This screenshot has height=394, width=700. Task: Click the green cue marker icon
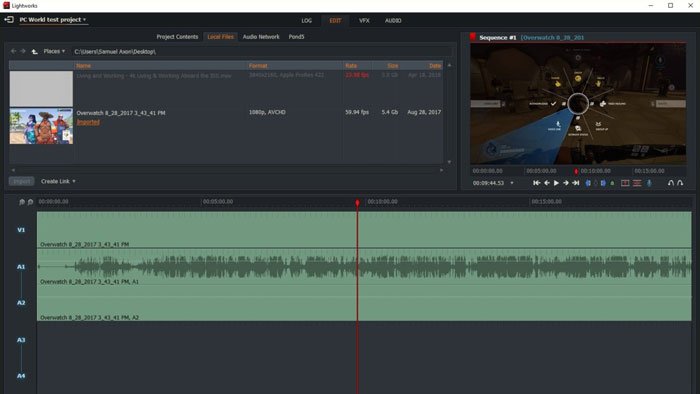coord(612,183)
